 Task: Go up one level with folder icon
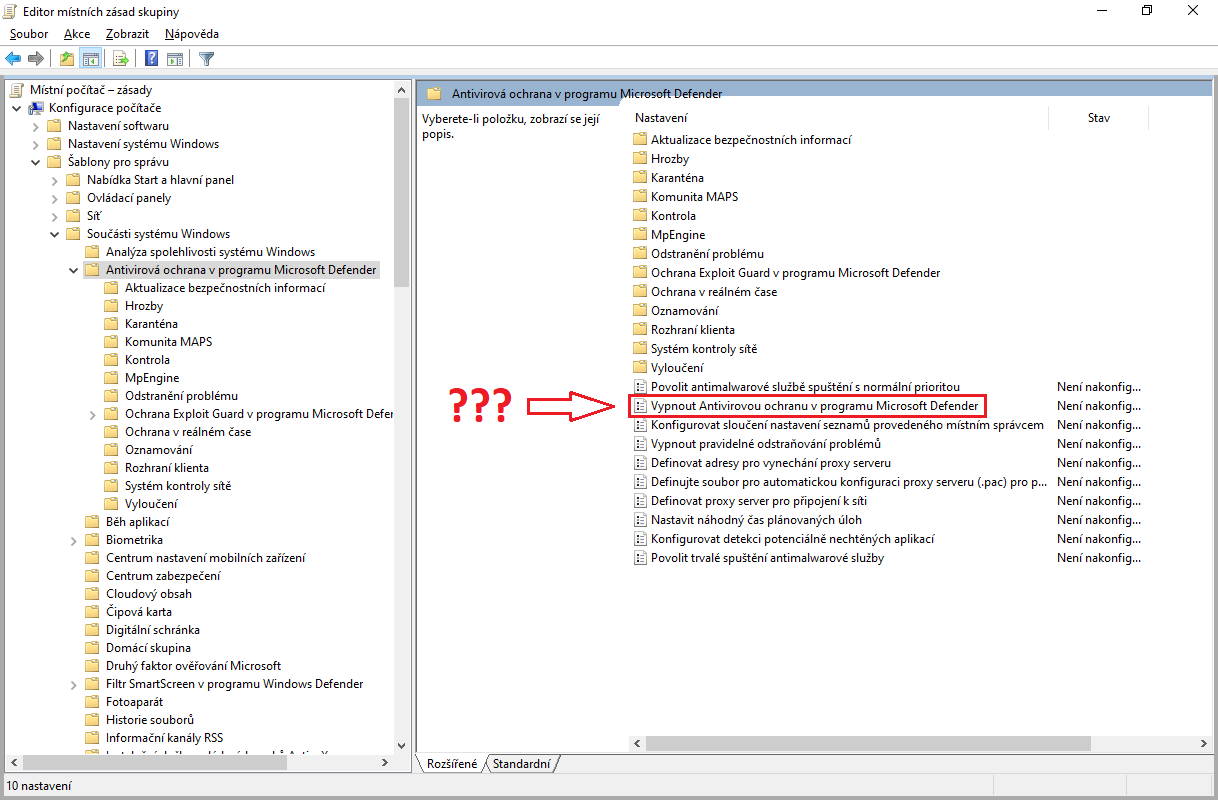67,58
